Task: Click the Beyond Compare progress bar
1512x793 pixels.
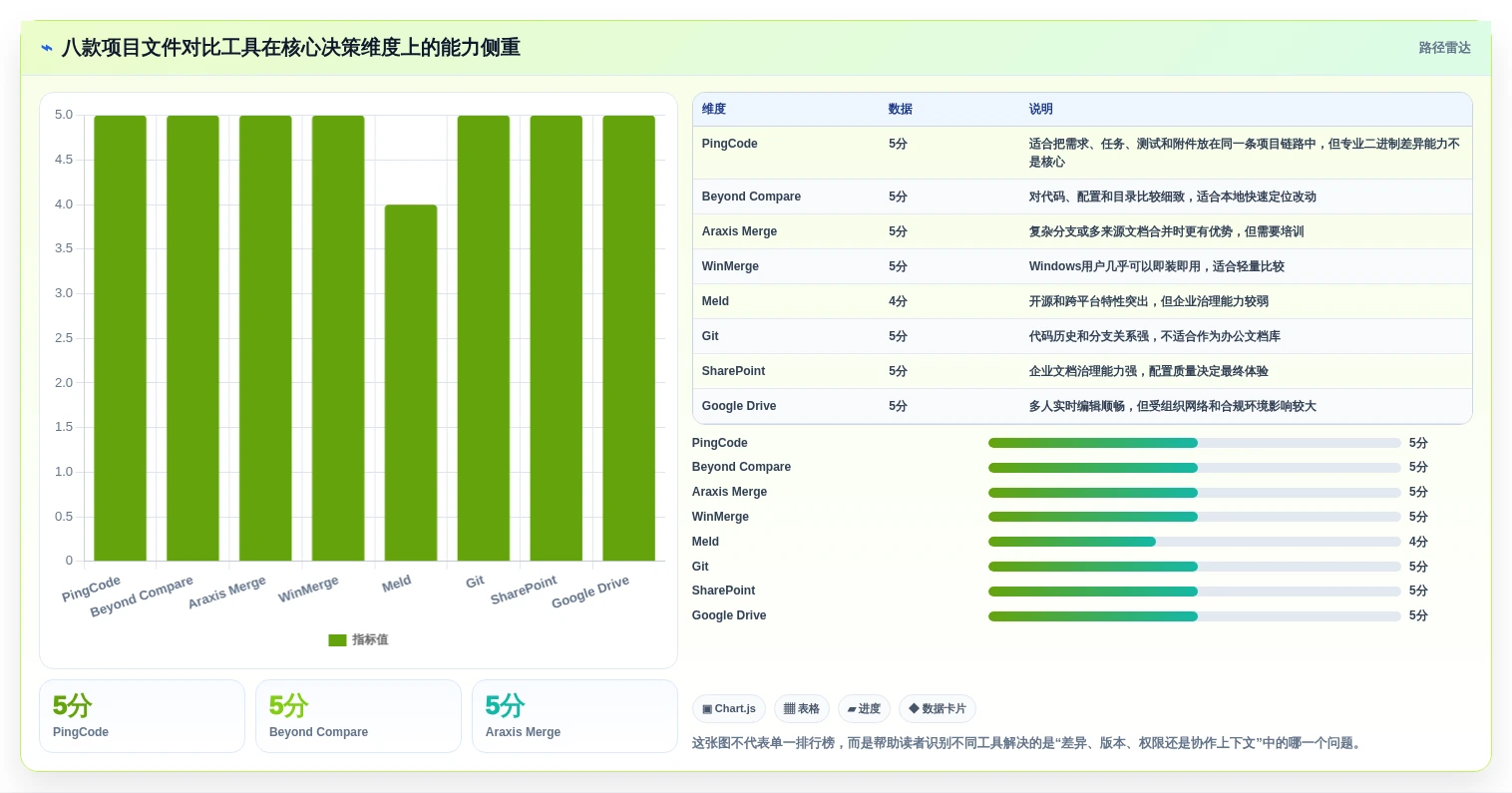Action: [x=1195, y=468]
